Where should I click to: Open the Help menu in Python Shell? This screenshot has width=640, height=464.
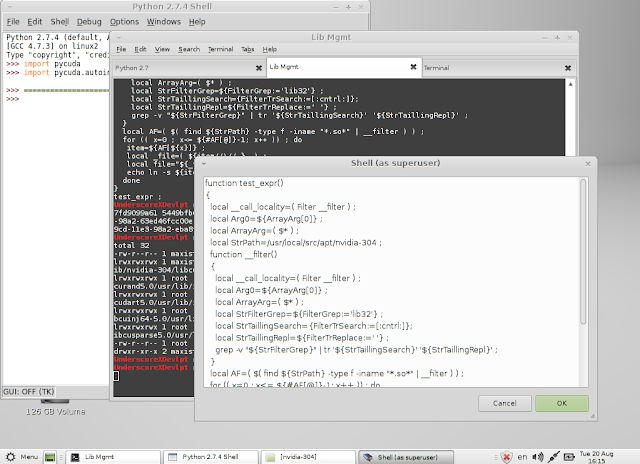tap(197, 22)
